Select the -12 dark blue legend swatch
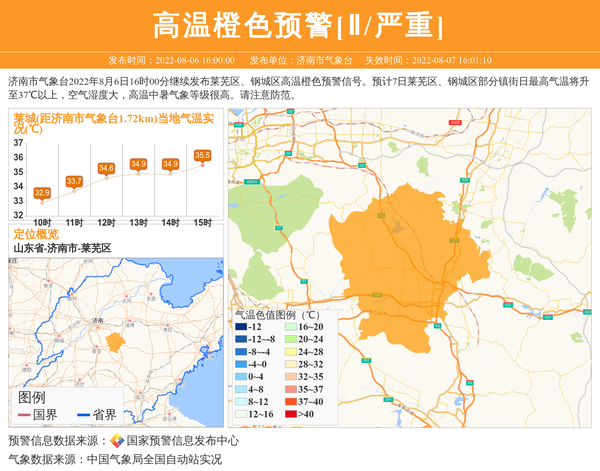Screen dimensions: 600x471 pyautogui.click(x=241, y=327)
